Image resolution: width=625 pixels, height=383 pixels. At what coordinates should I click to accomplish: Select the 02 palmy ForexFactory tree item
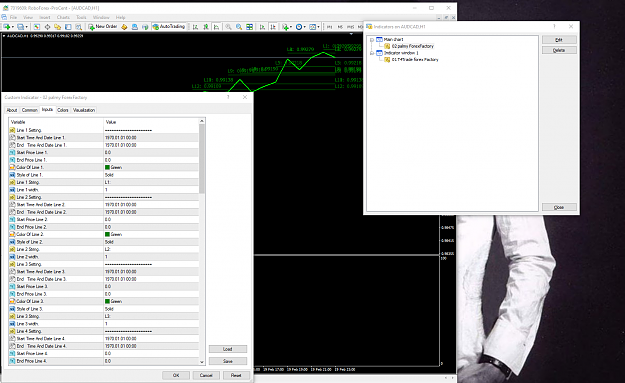click(413, 46)
